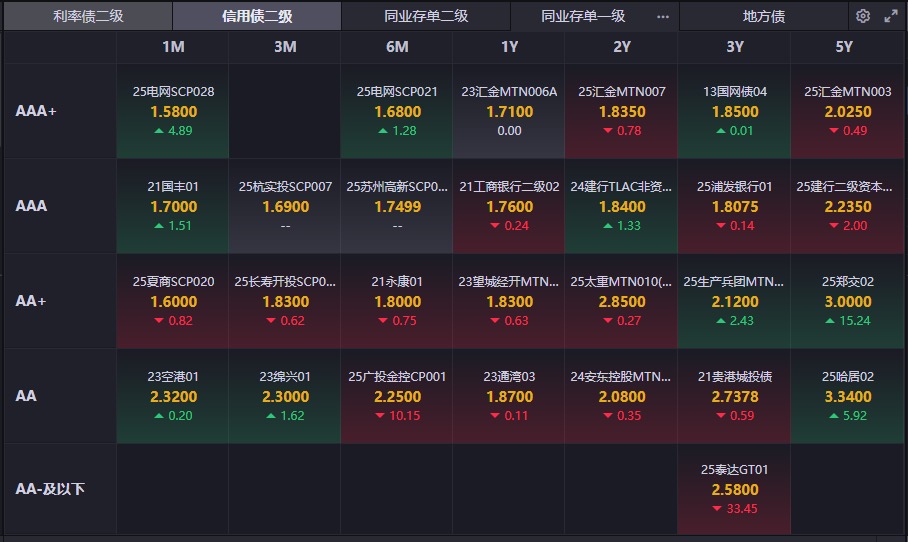Open the three-dots more tabs menu
This screenshot has width=908, height=542.
663,16
